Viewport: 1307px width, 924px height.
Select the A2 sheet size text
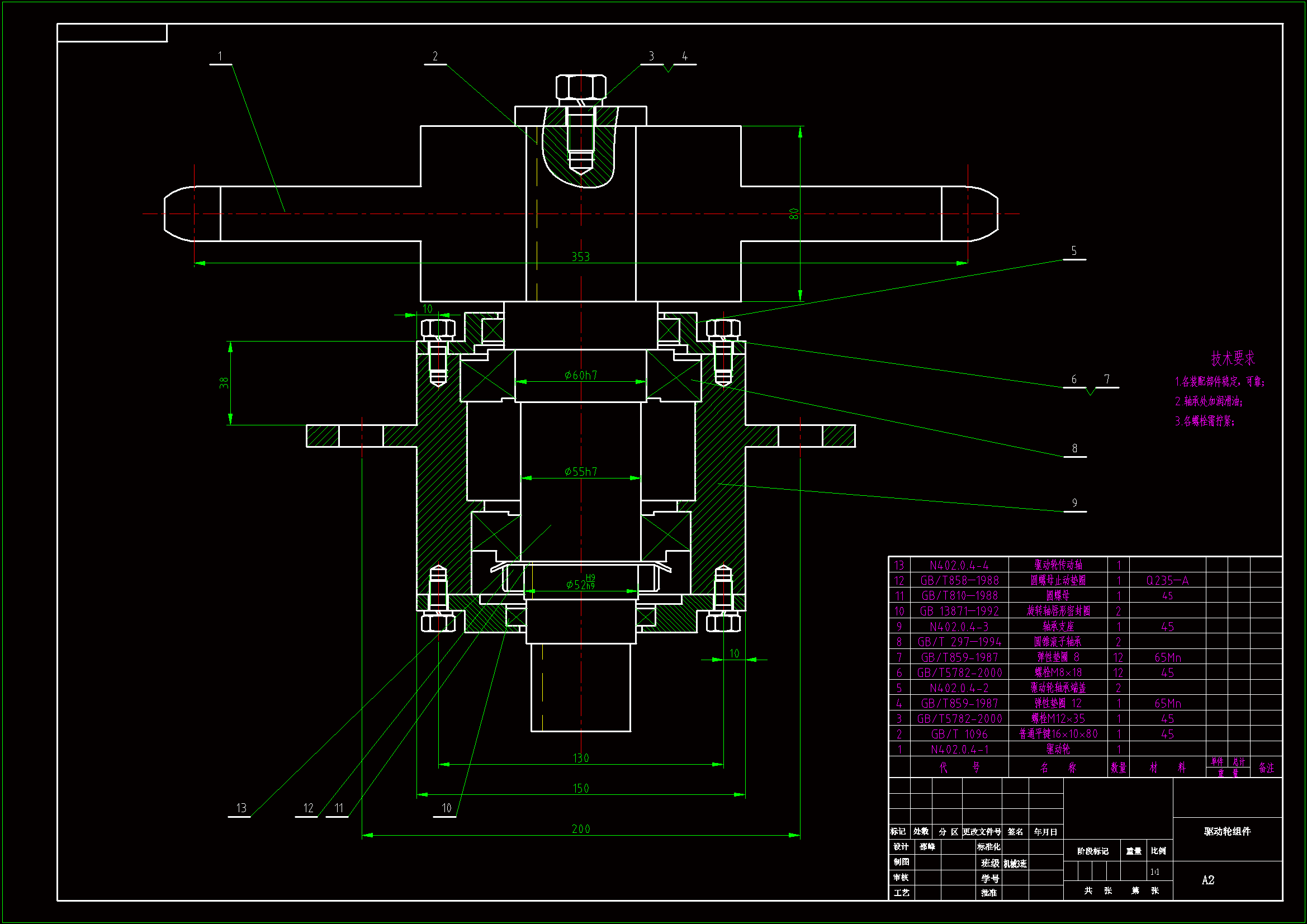(1207, 880)
